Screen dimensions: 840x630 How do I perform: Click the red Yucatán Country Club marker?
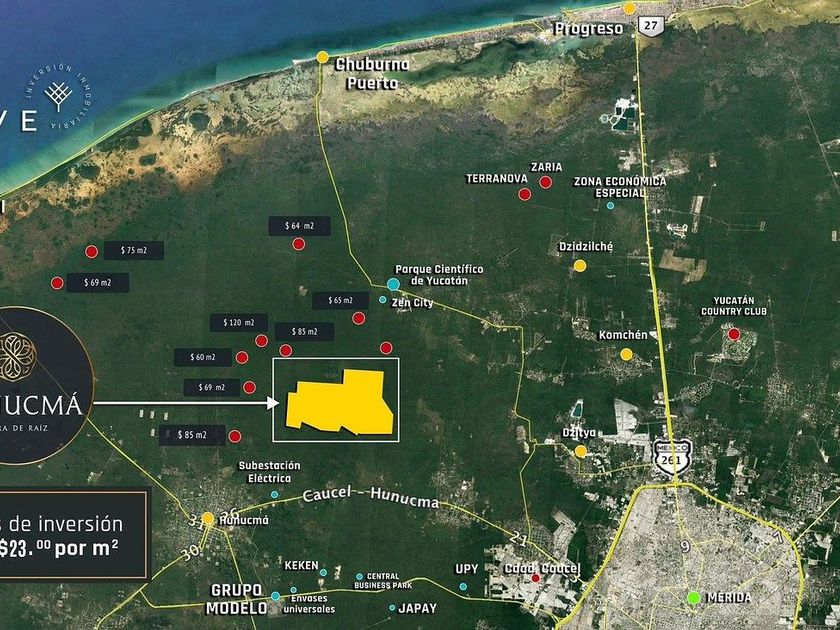tap(734, 334)
